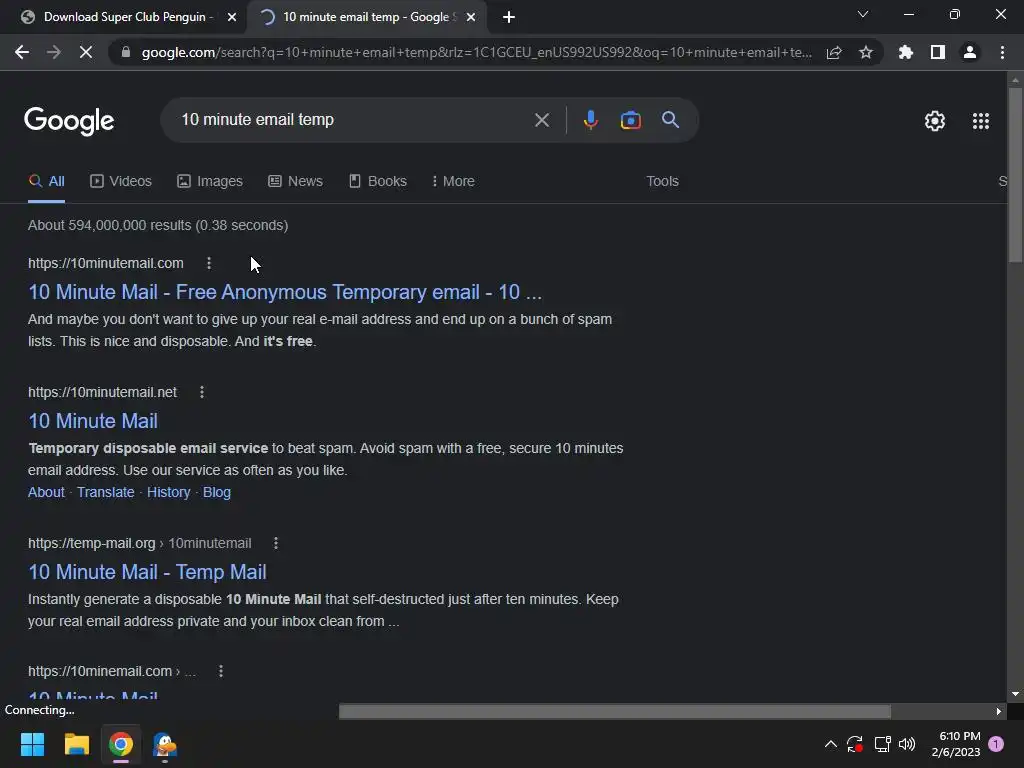
Task: Click the https://temp-mail.org URL text
Action: pyautogui.click(x=91, y=543)
